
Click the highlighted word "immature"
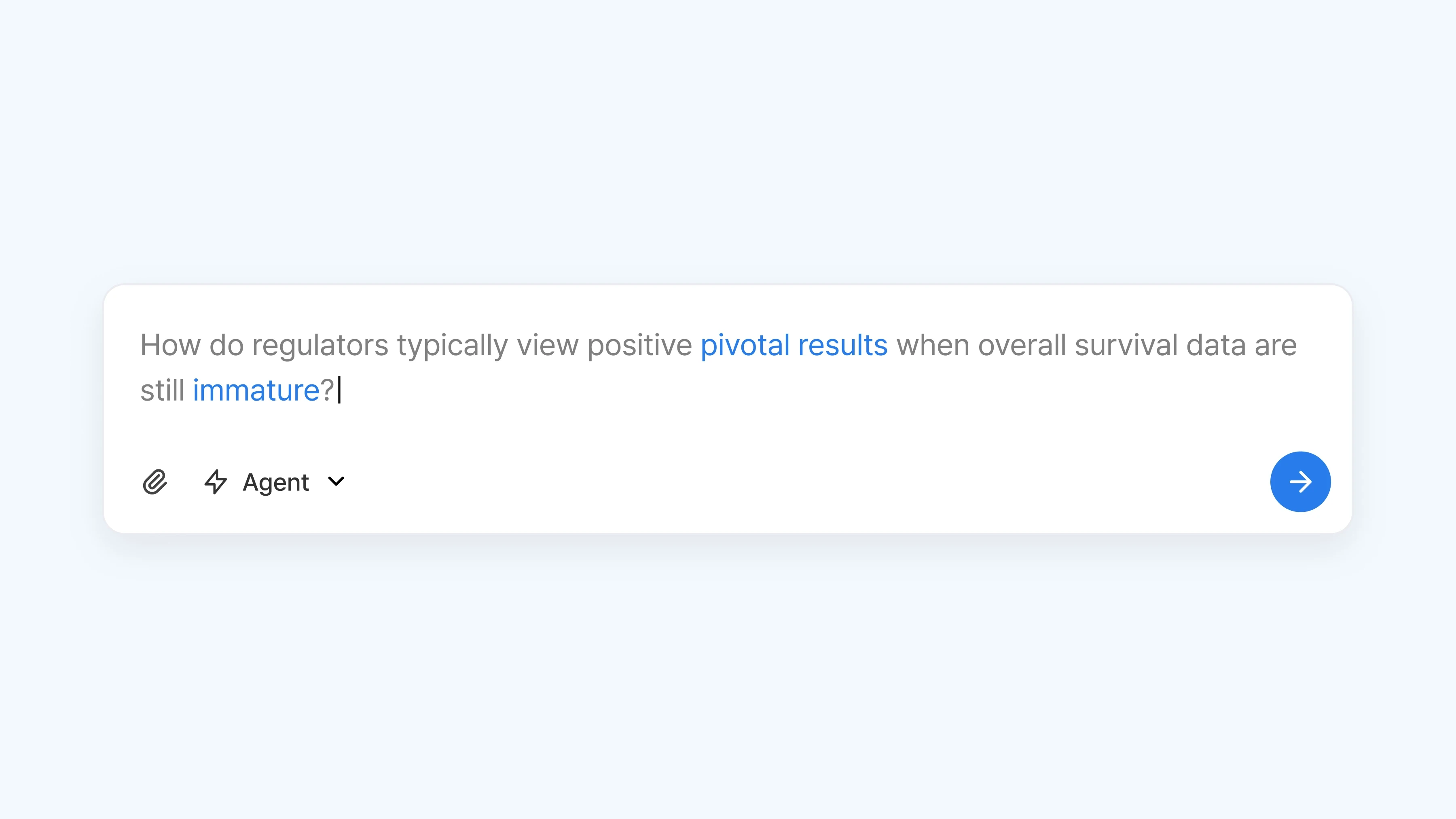click(x=256, y=390)
